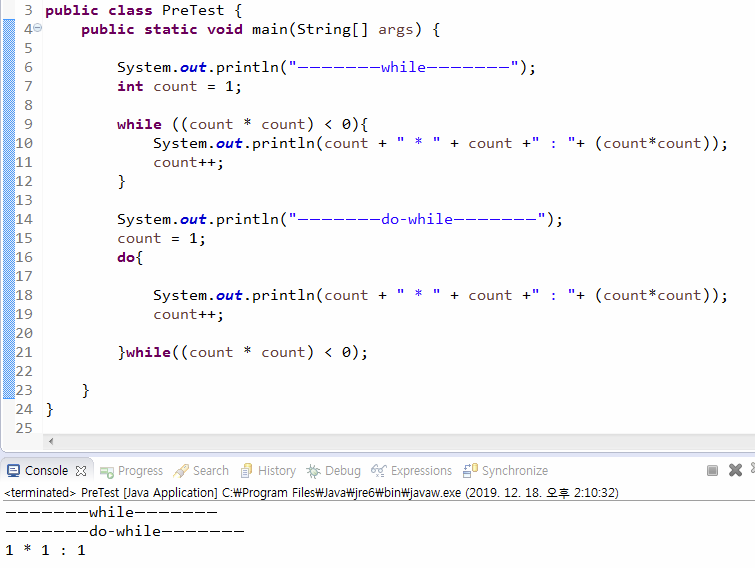This screenshot has width=755, height=568.
Task: Click the Progress tab icon
Action: coord(107,472)
